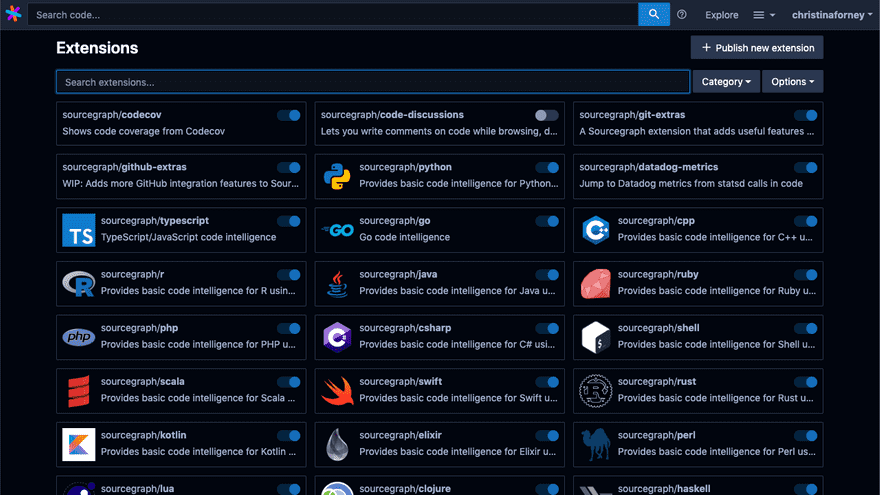This screenshot has height=495, width=880.
Task: Click the C++ hexagon logo
Action: point(595,230)
